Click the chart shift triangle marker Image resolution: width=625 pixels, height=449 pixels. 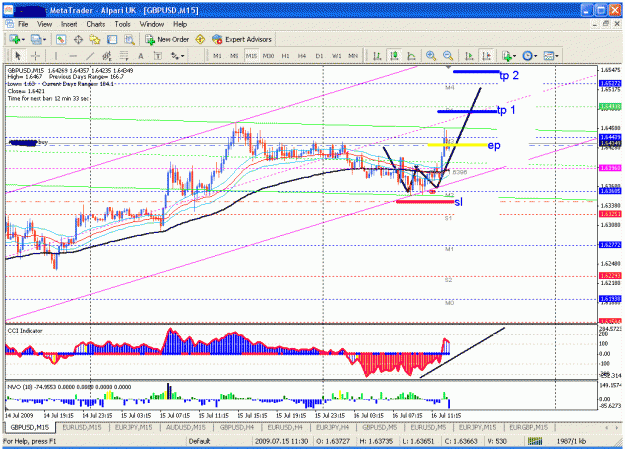(x=448, y=67)
